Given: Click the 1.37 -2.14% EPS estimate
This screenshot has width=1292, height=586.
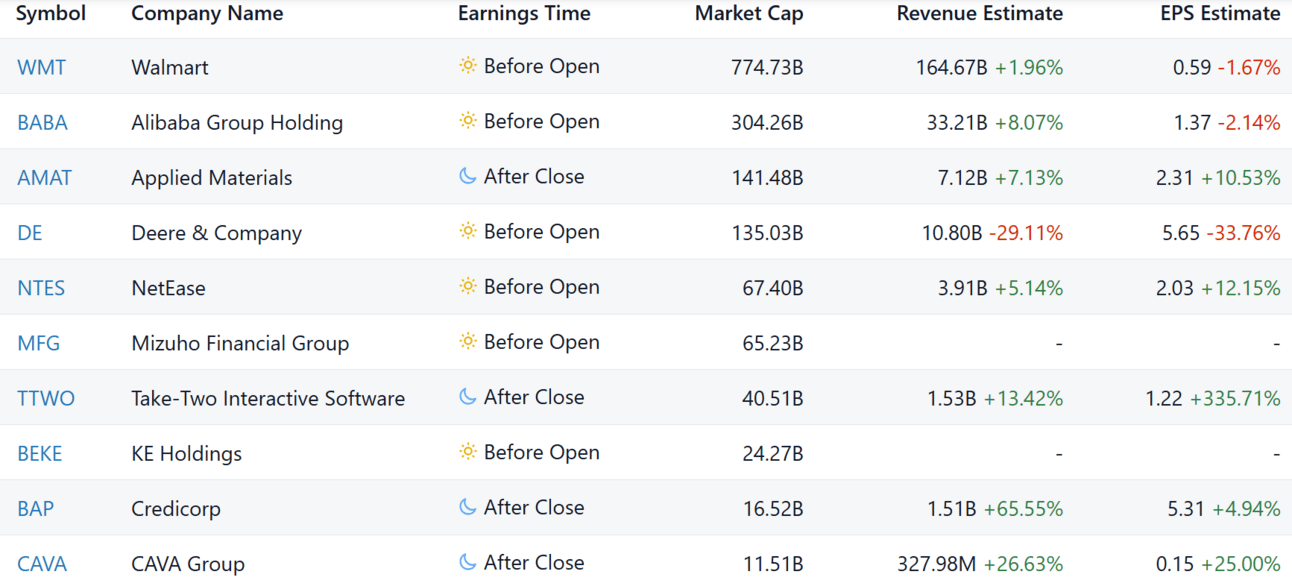Looking at the screenshot, I should [x=1226, y=122].
